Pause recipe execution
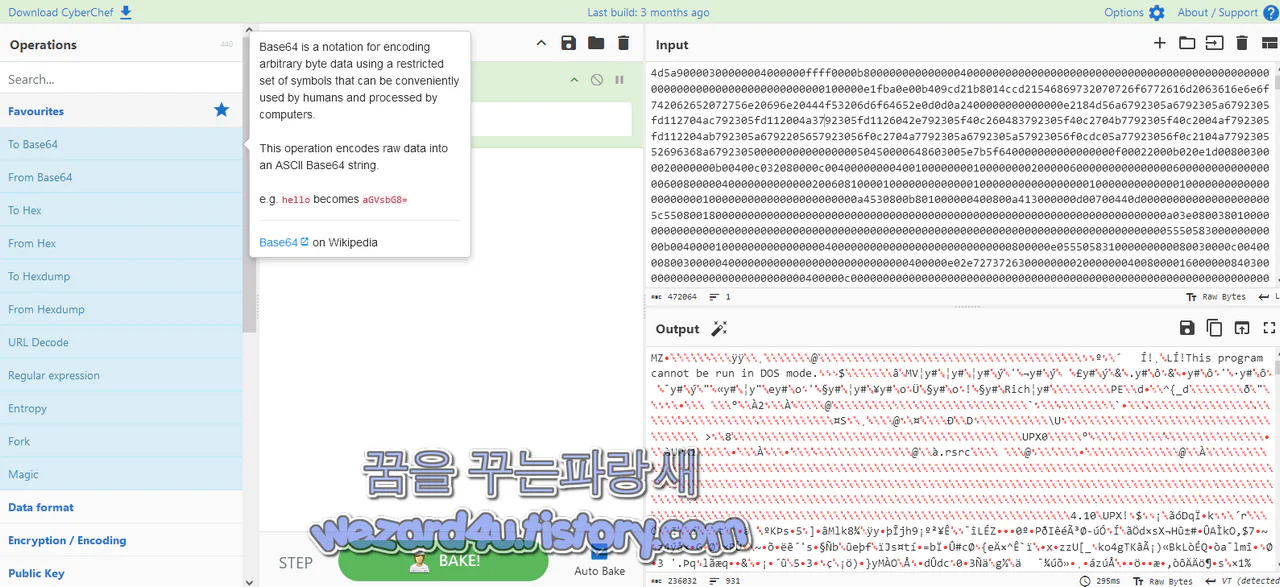Viewport: 1280px width, 587px height. point(618,80)
